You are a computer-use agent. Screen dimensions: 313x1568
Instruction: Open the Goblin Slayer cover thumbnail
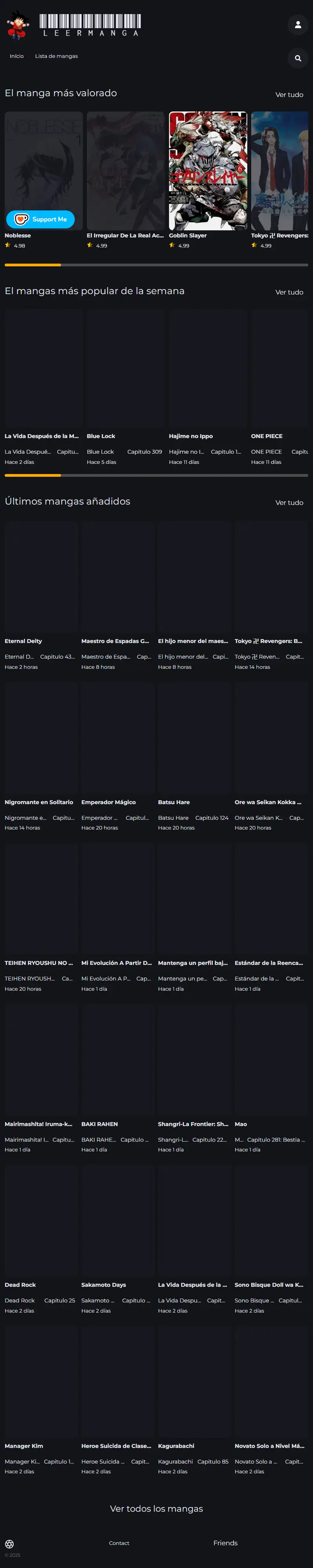pos(208,171)
